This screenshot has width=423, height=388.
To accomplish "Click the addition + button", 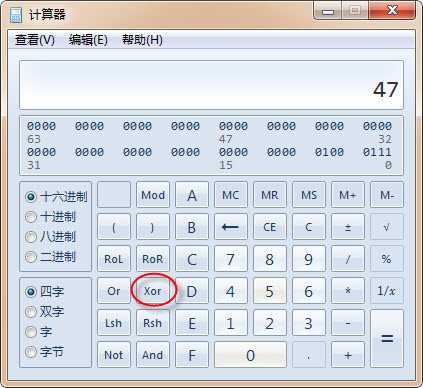I will click(x=348, y=355).
